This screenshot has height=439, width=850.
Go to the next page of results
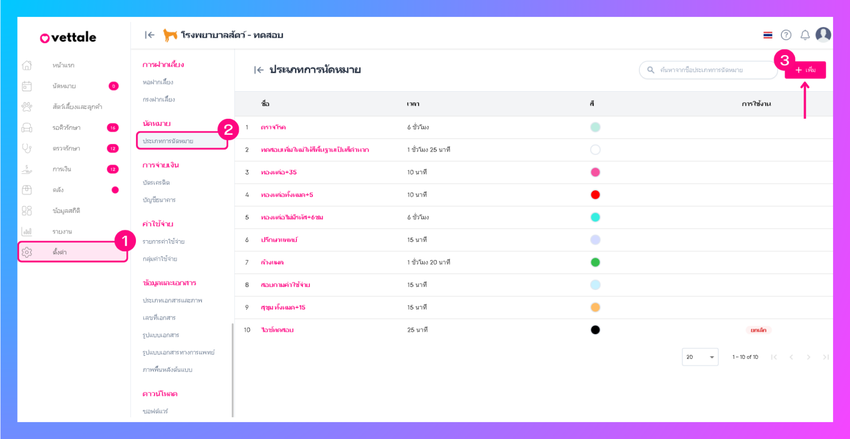[808, 357]
